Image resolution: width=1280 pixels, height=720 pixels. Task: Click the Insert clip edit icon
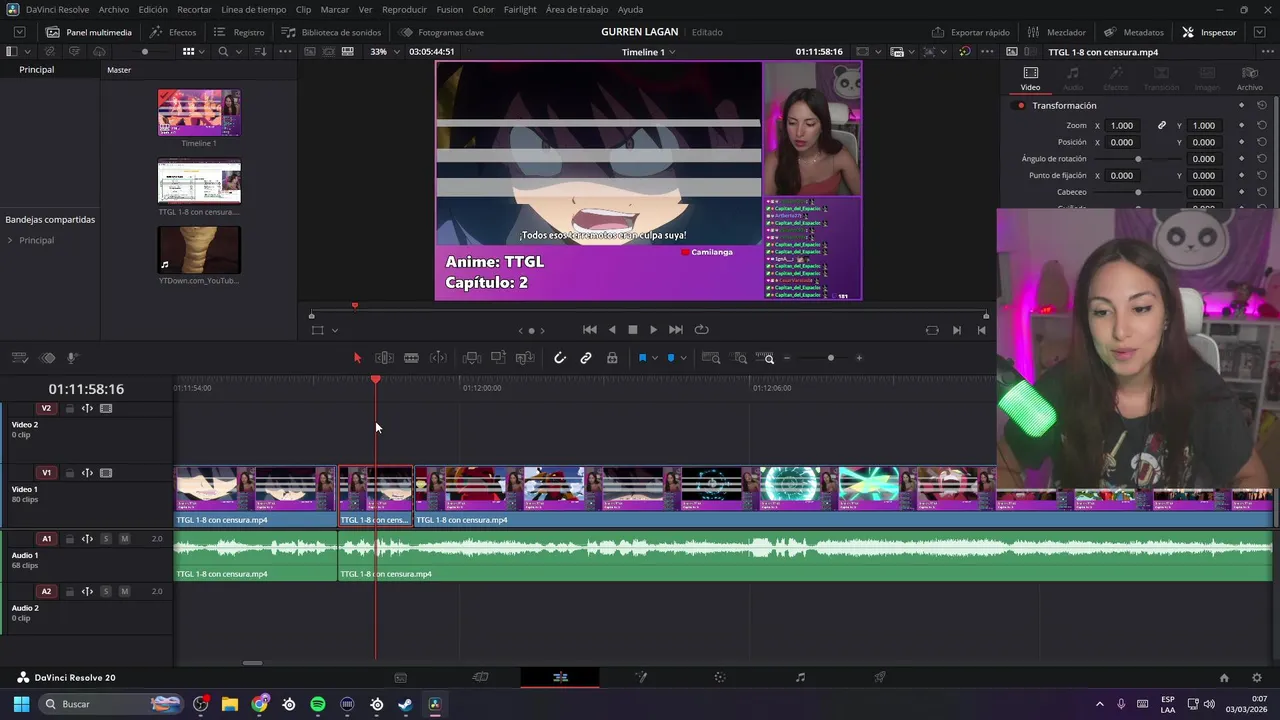tap(472, 358)
